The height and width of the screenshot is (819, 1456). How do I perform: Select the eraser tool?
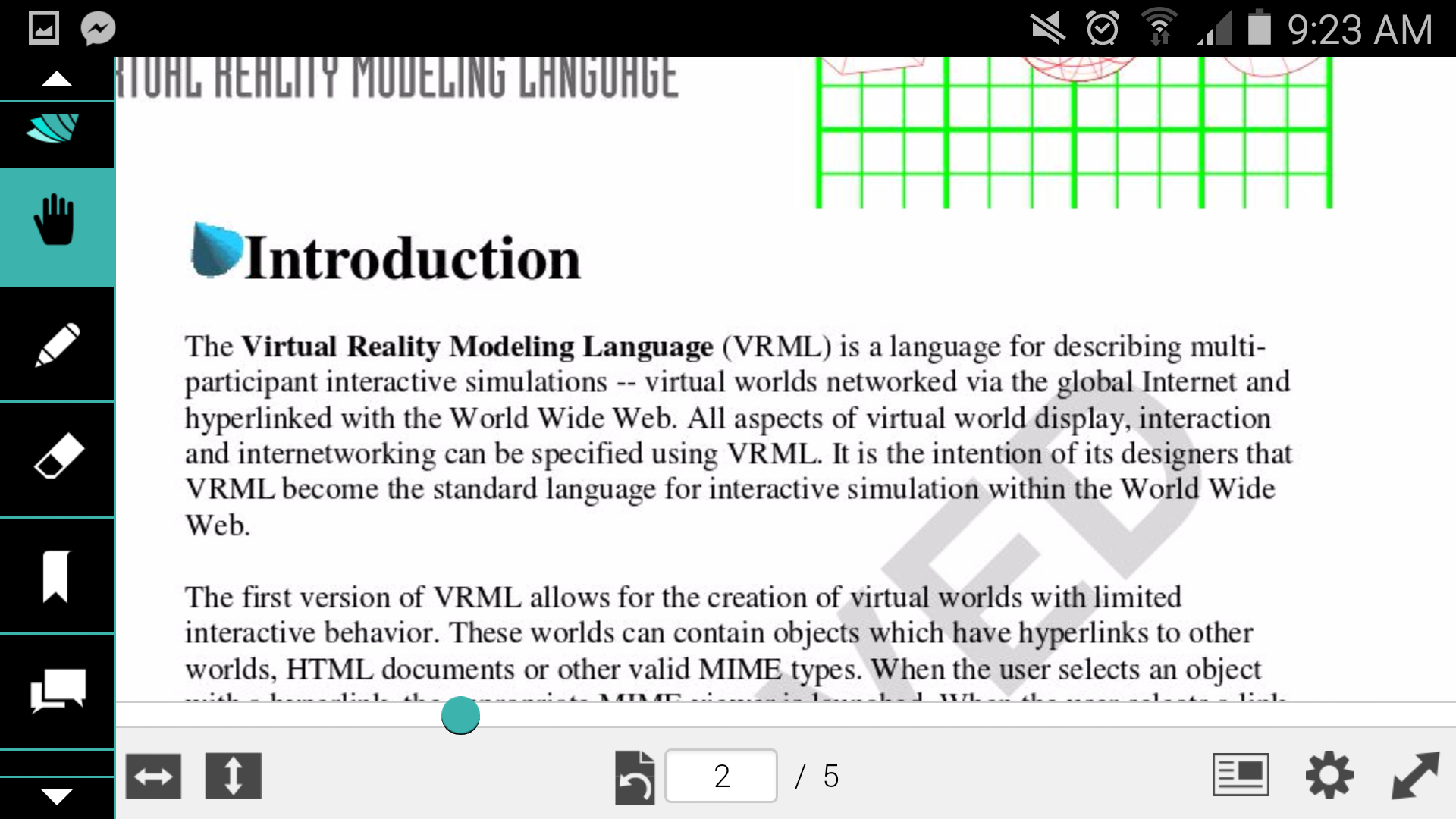pos(57,459)
